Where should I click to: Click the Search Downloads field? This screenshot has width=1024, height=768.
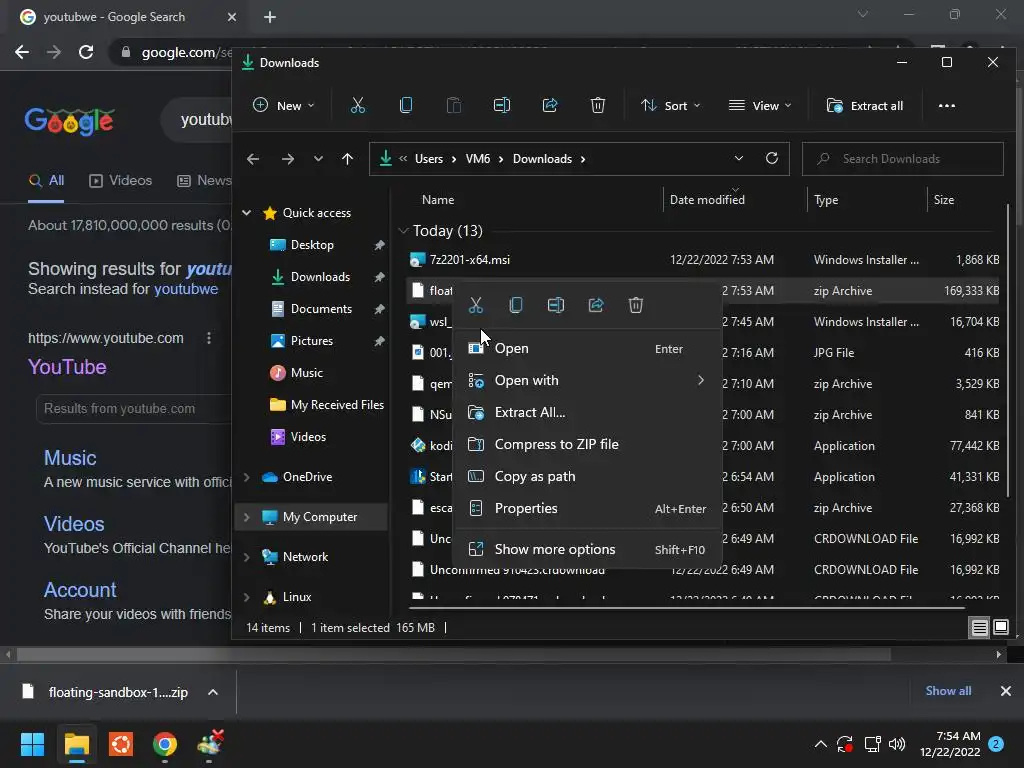pos(903,159)
